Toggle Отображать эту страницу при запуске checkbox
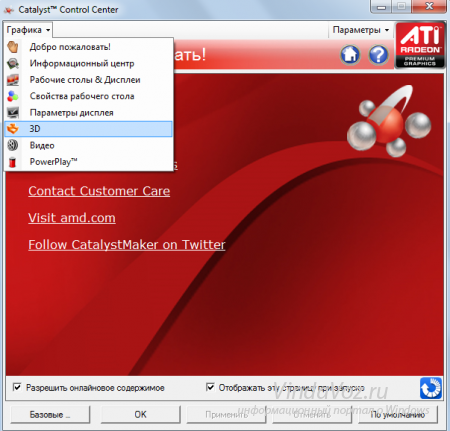 [x=210, y=387]
